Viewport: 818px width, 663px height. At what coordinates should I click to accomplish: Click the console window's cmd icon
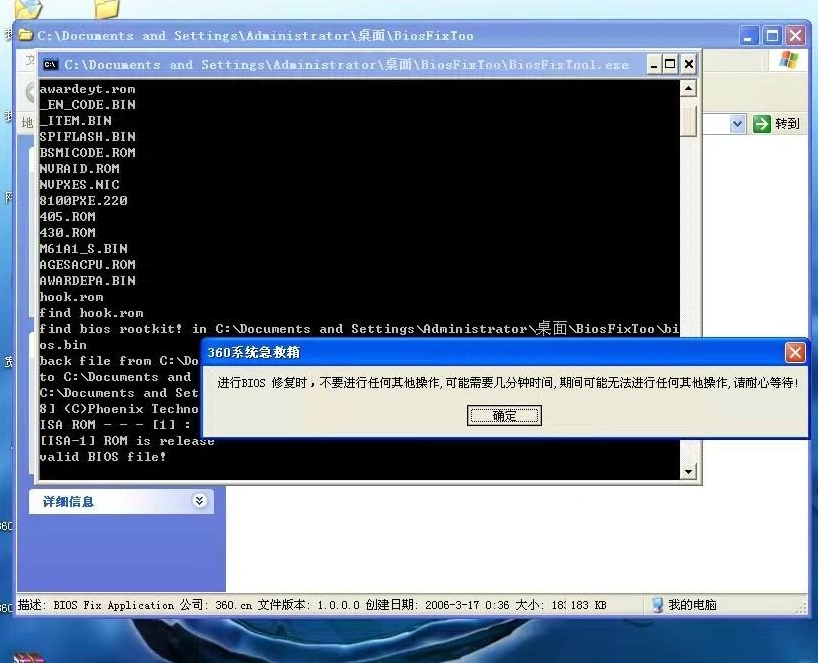pyautogui.click(x=51, y=64)
